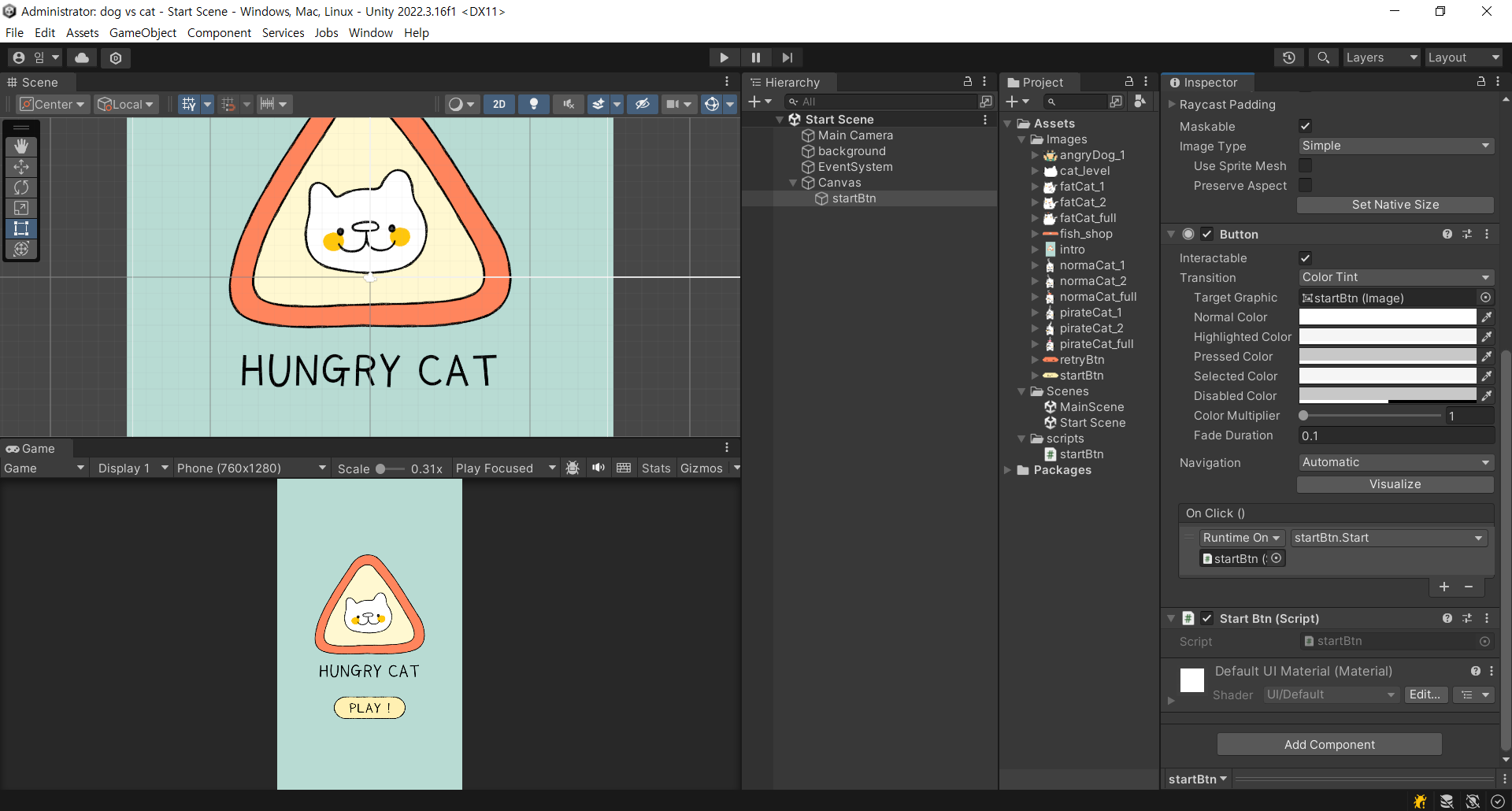Viewport: 1512px width, 811px height.
Task: Open the File menu
Action: (x=14, y=32)
